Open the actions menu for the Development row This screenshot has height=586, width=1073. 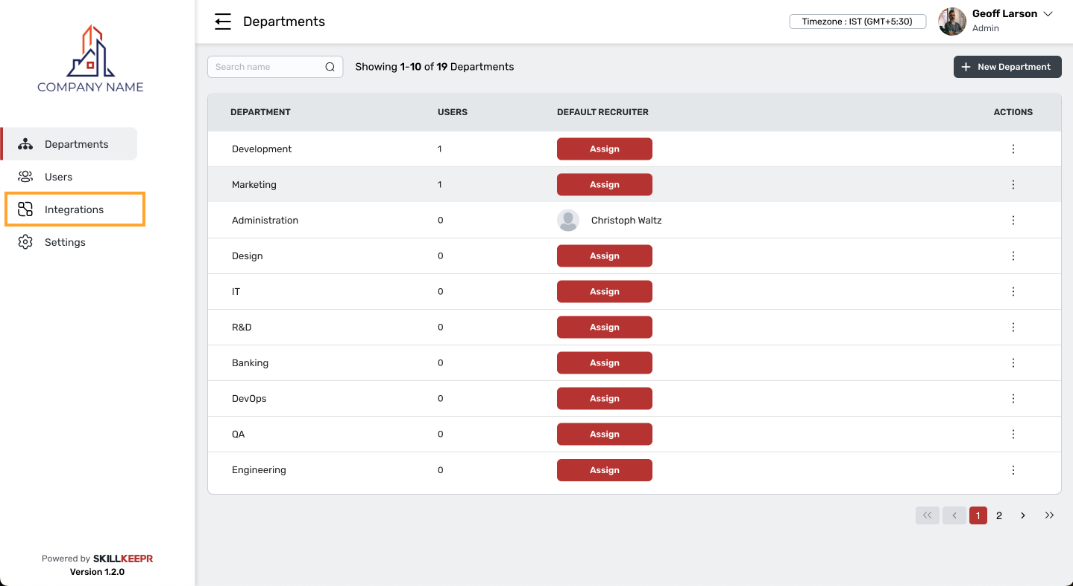coord(1013,149)
